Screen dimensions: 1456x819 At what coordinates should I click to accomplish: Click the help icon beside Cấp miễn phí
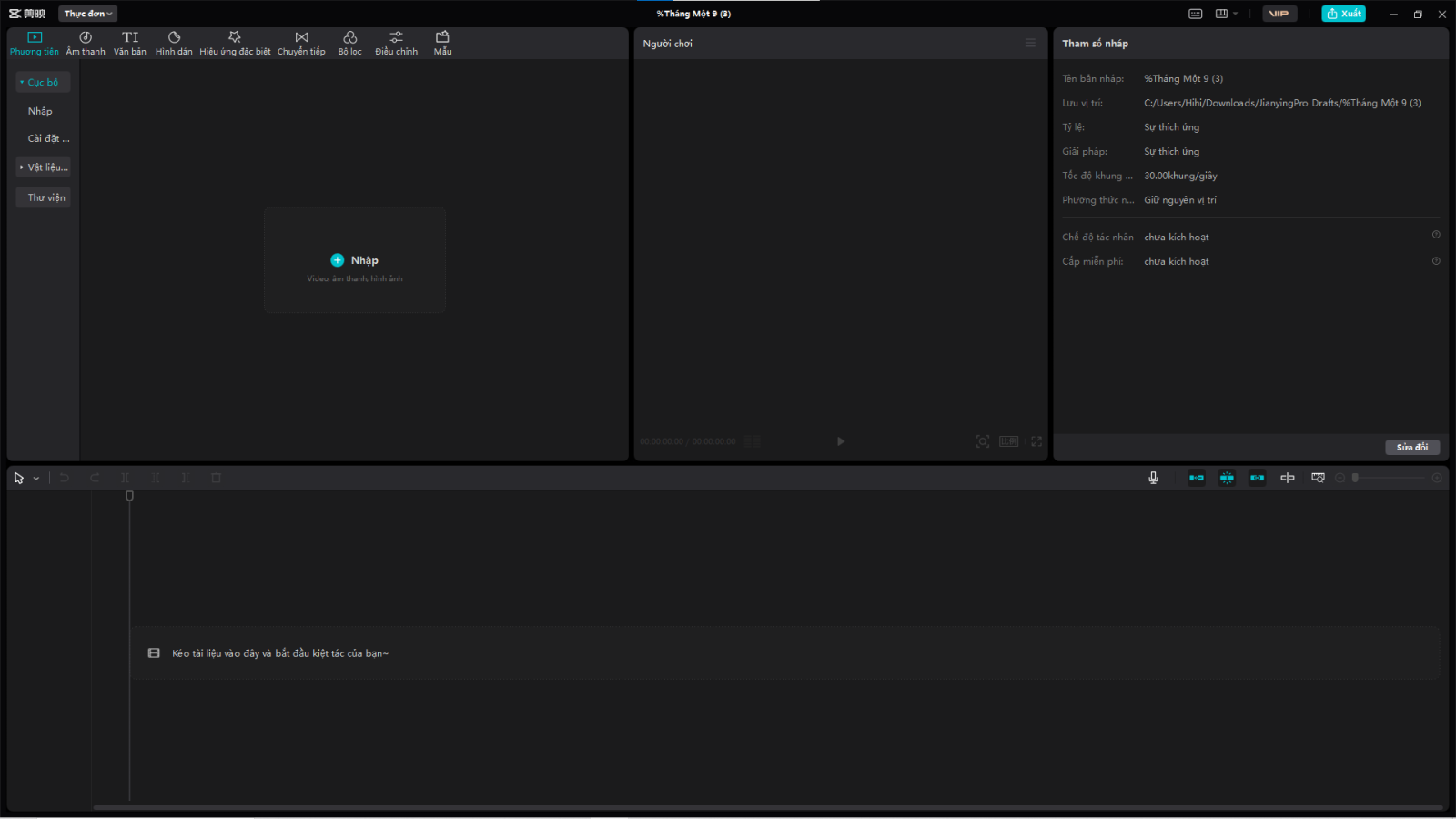1436,261
